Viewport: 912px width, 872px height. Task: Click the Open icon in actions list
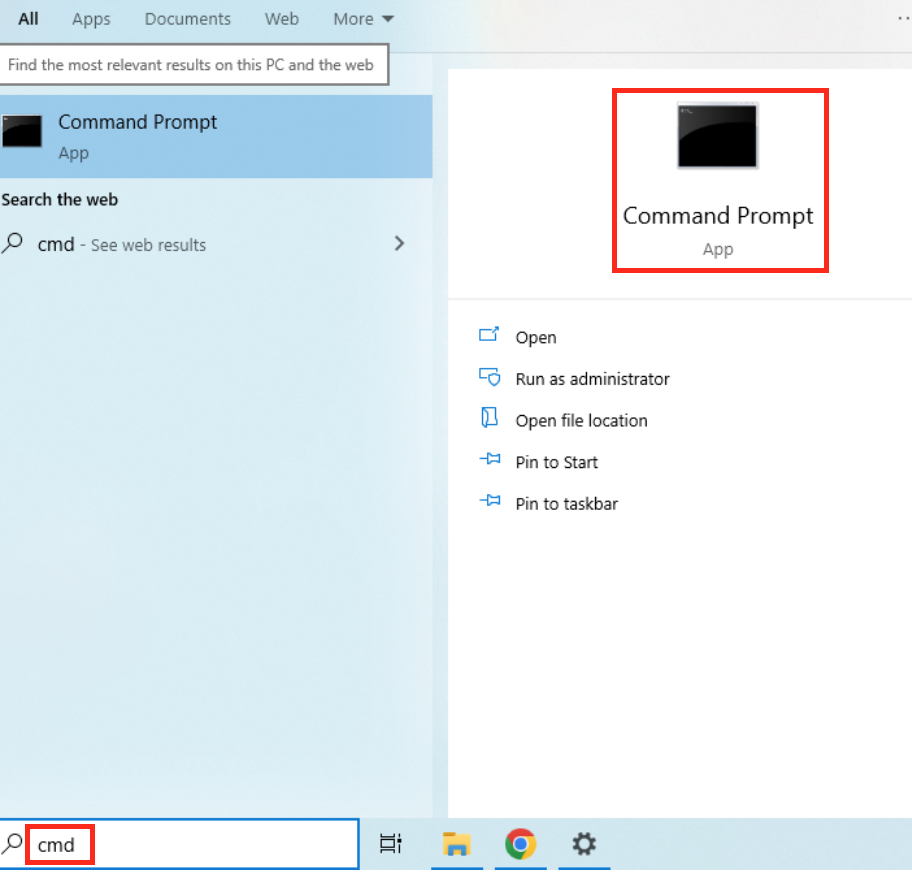[489, 335]
